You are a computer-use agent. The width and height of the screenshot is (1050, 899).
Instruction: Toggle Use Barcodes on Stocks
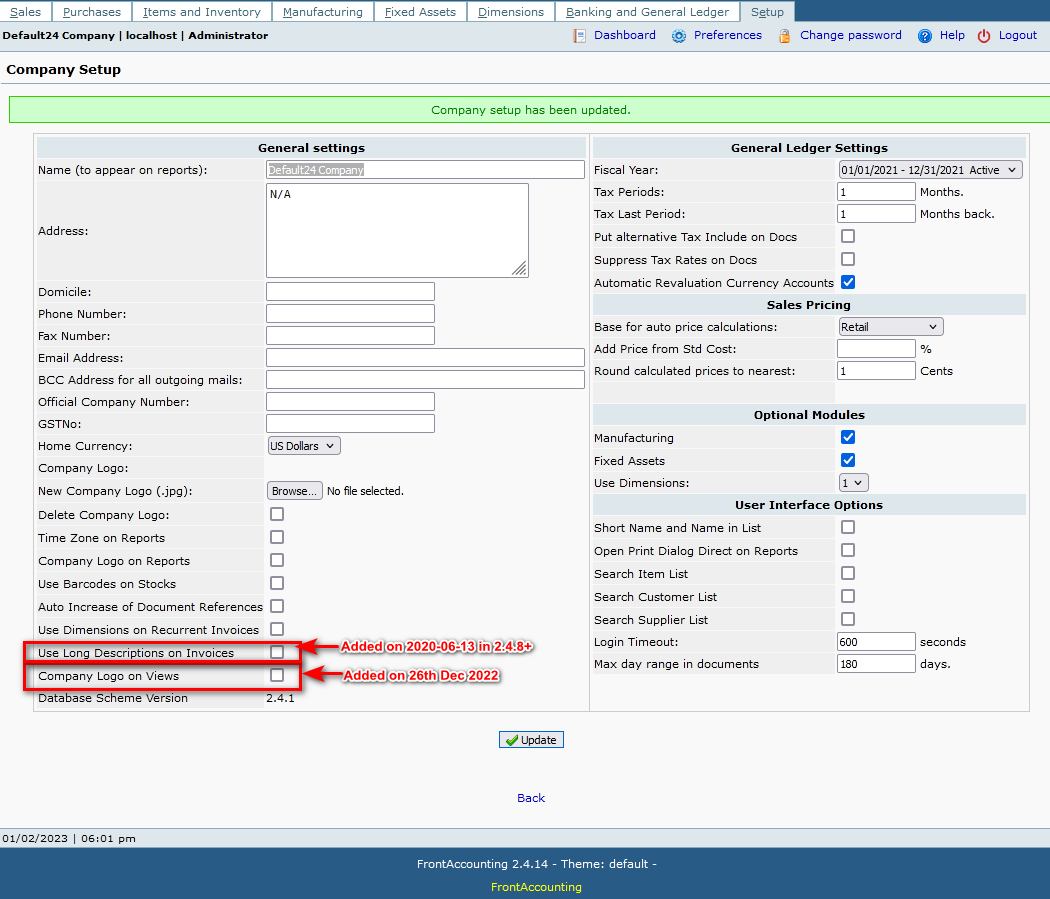click(x=277, y=583)
